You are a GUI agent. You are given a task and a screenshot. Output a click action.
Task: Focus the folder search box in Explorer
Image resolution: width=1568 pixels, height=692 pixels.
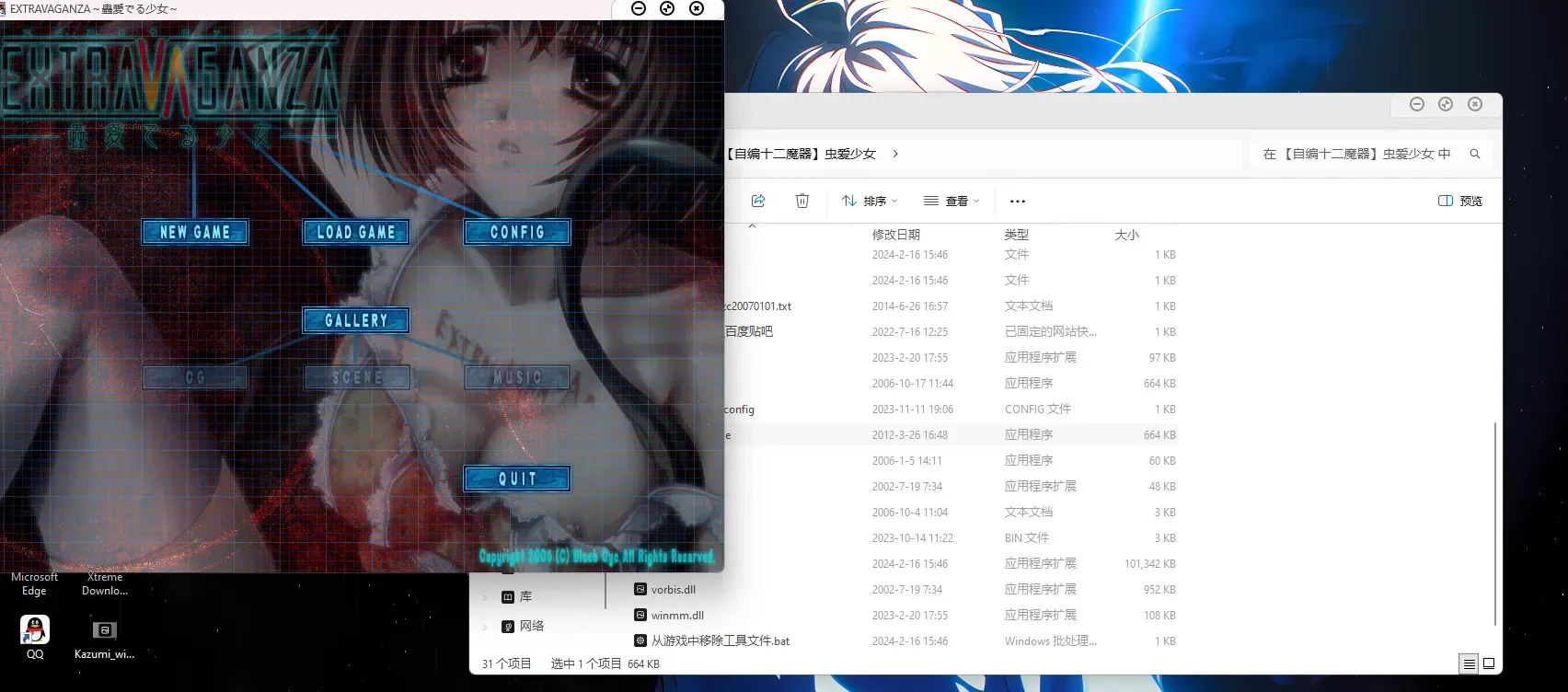[1371, 154]
